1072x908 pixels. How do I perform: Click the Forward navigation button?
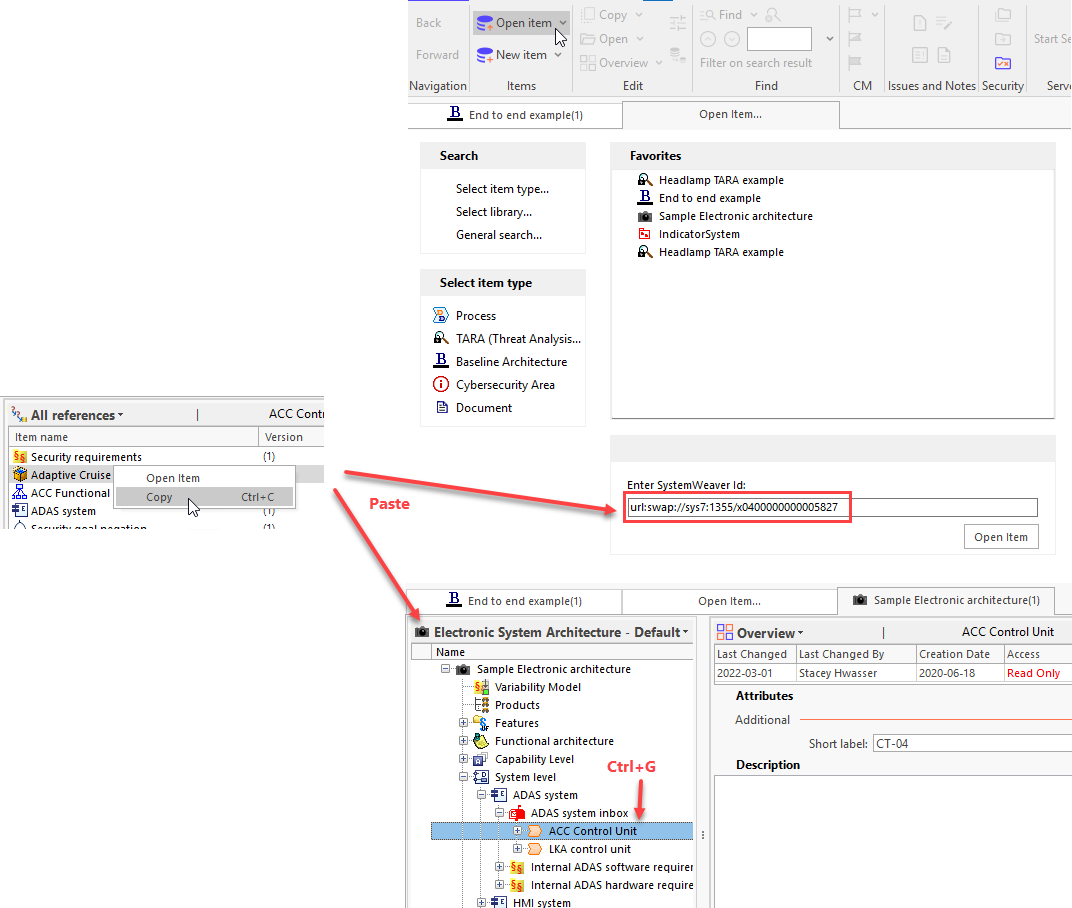point(438,55)
